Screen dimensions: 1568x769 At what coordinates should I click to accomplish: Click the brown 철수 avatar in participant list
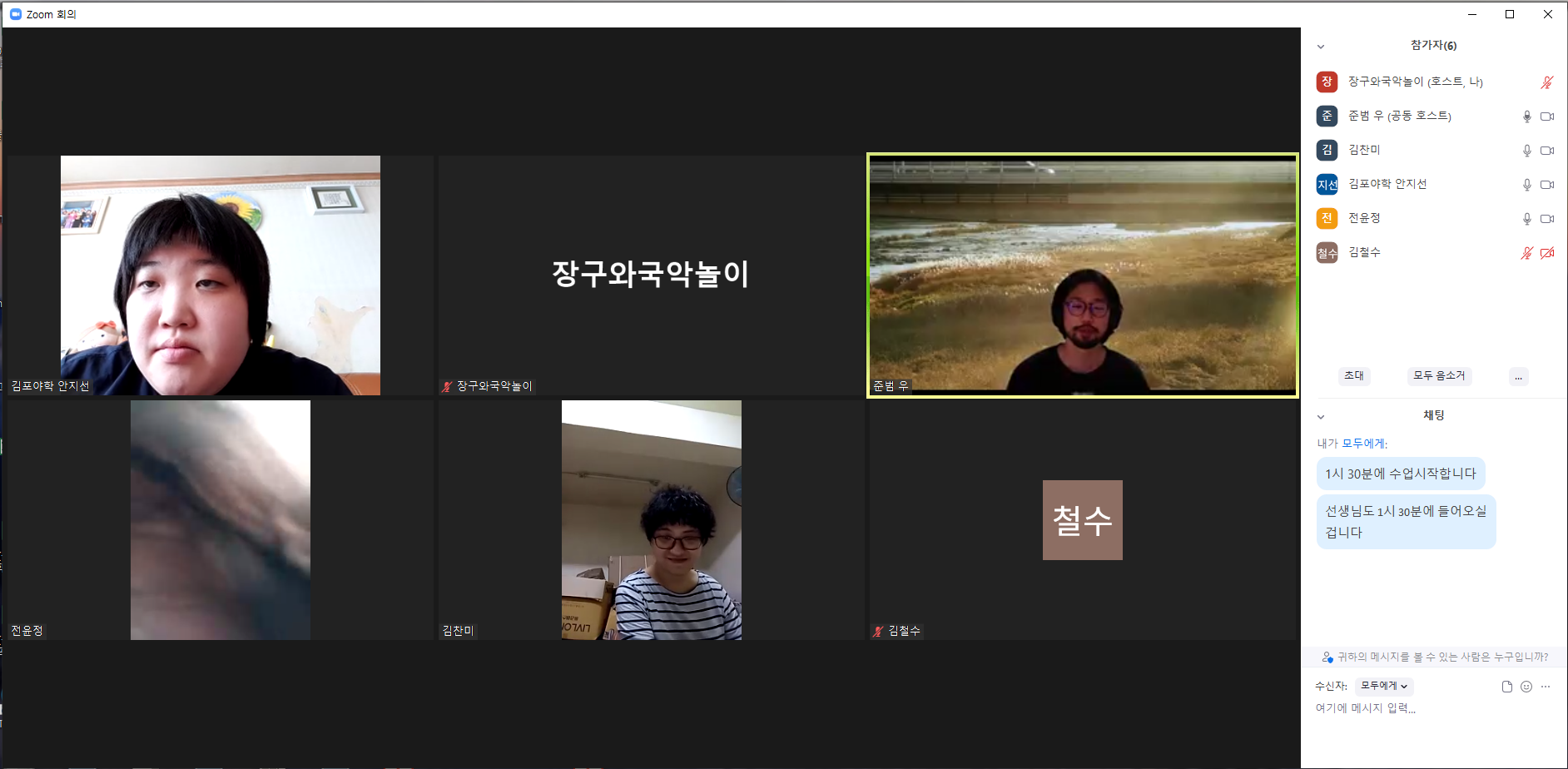(1327, 252)
